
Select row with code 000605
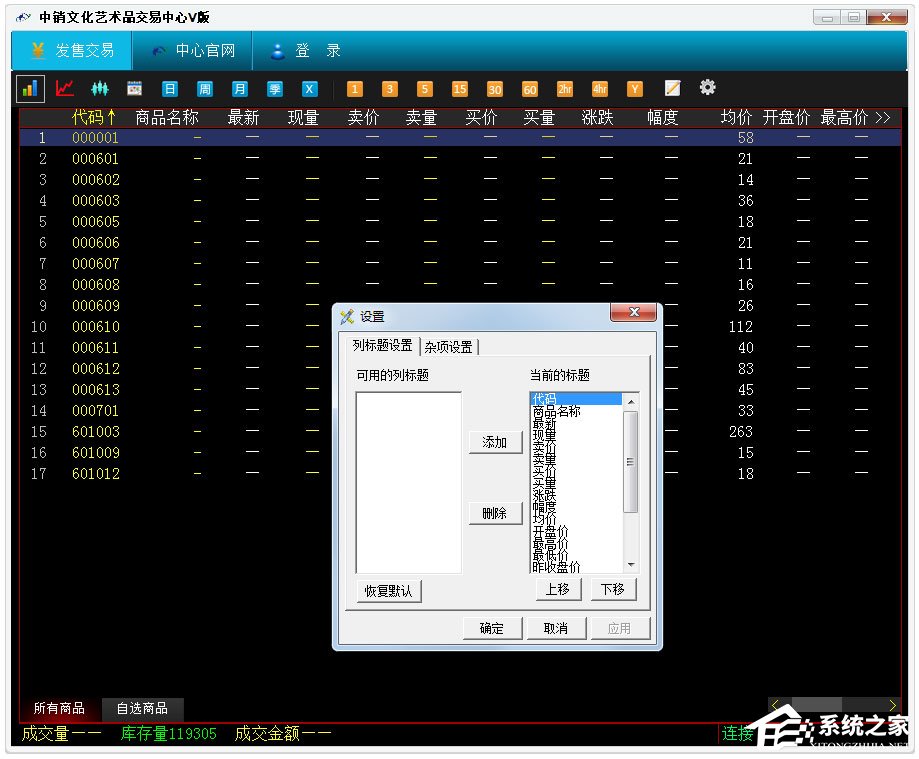pos(460,222)
